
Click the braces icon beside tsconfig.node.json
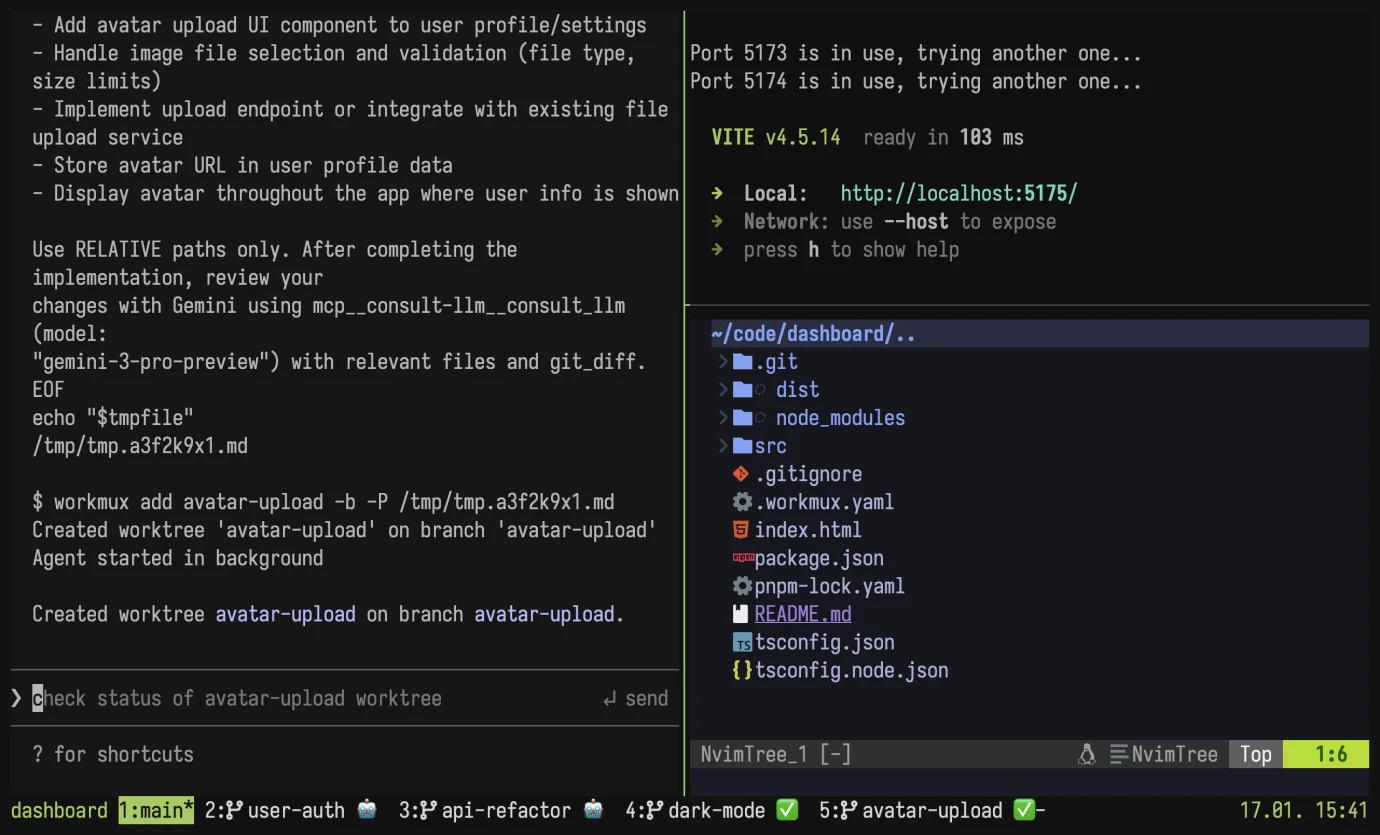pyautogui.click(x=742, y=670)
